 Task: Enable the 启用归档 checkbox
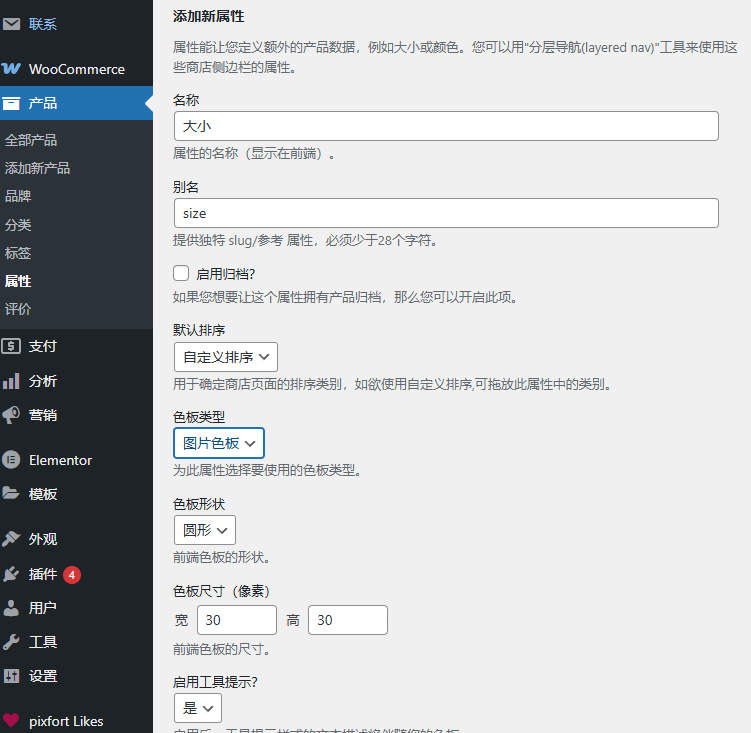click(181, 273)
